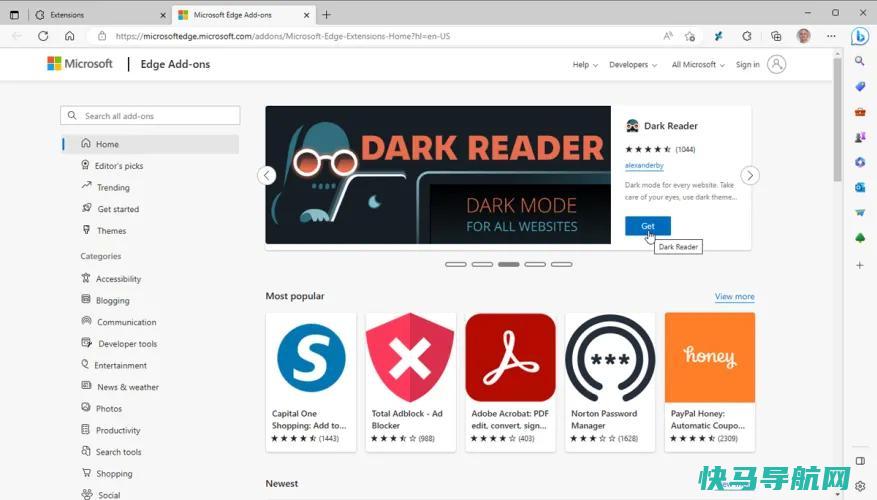
Task: Open the Adobe Acrobat PDF add-on card
Action: (510, 382)
